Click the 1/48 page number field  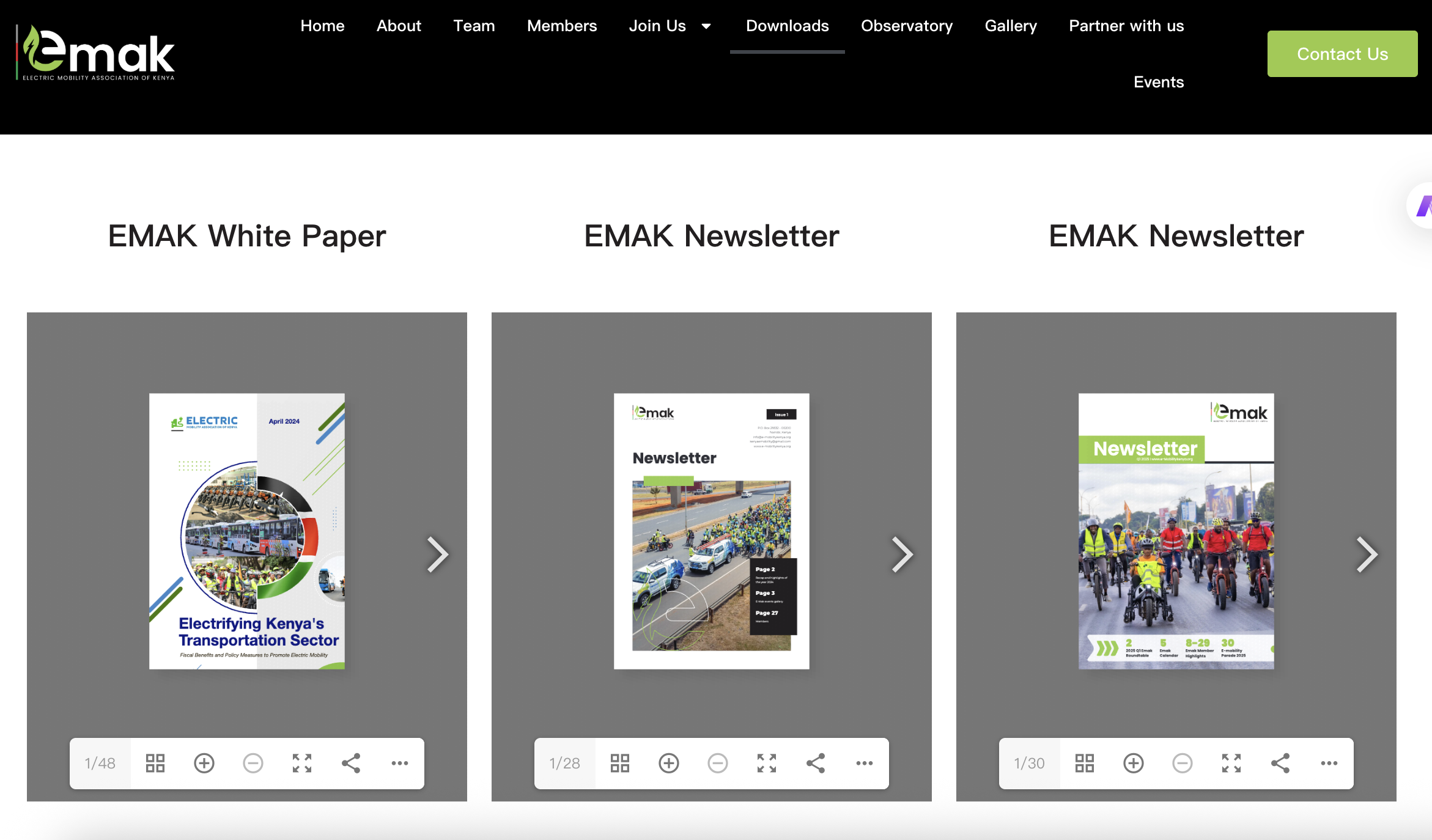(x=100, y=763)
